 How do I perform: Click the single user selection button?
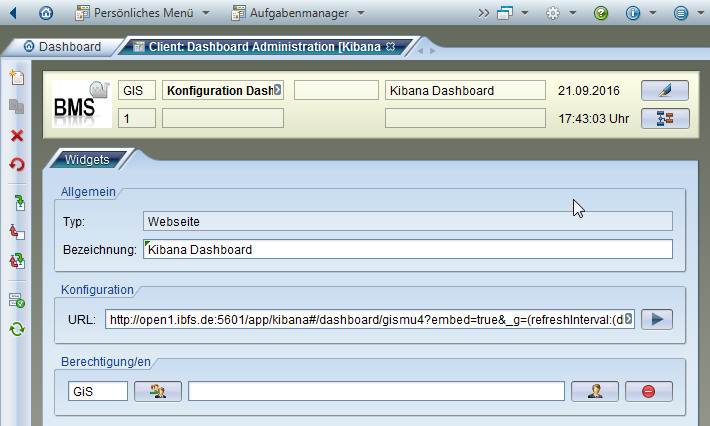coord(595,391)
